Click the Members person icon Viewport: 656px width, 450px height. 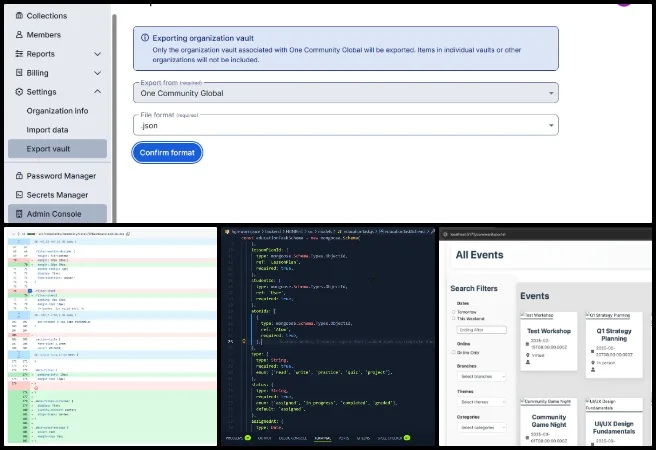(x=19, y=34)
